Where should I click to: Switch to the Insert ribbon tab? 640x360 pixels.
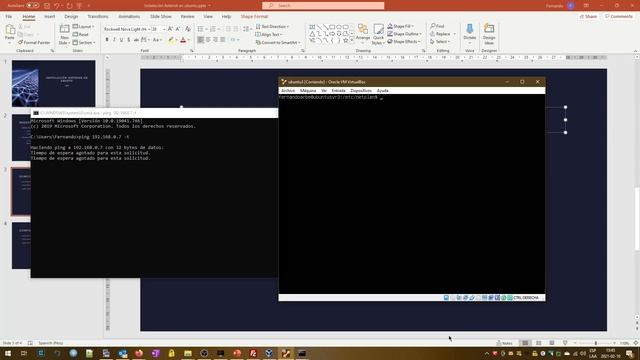[49, 16]
